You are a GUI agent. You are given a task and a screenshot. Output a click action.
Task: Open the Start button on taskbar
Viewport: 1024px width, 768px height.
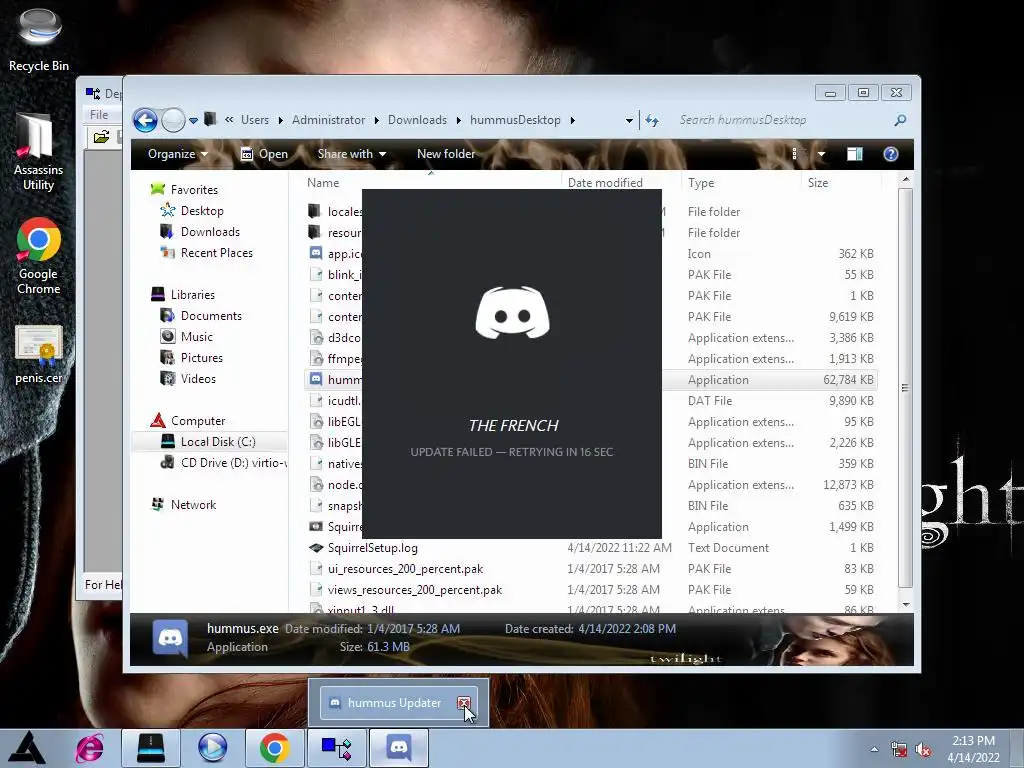26,748
